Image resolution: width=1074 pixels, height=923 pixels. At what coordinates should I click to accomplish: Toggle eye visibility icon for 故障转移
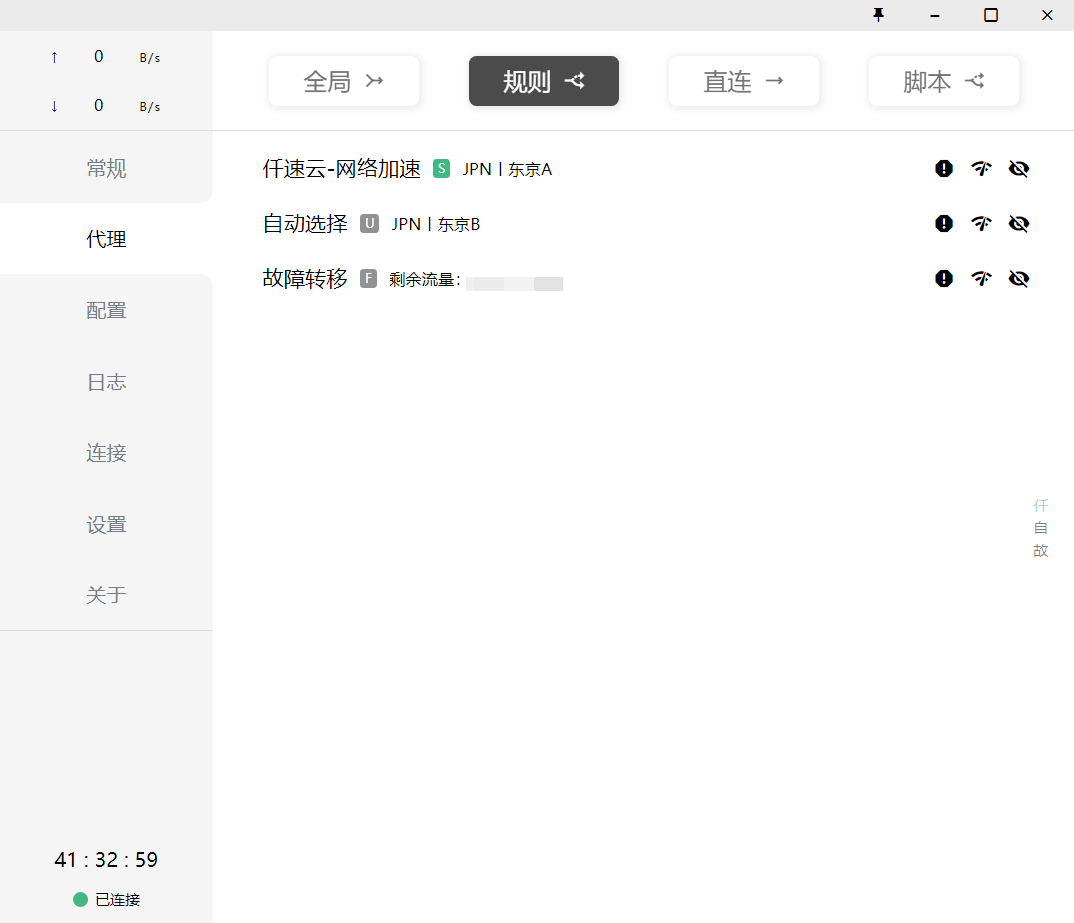click(x=1019, y=279)
